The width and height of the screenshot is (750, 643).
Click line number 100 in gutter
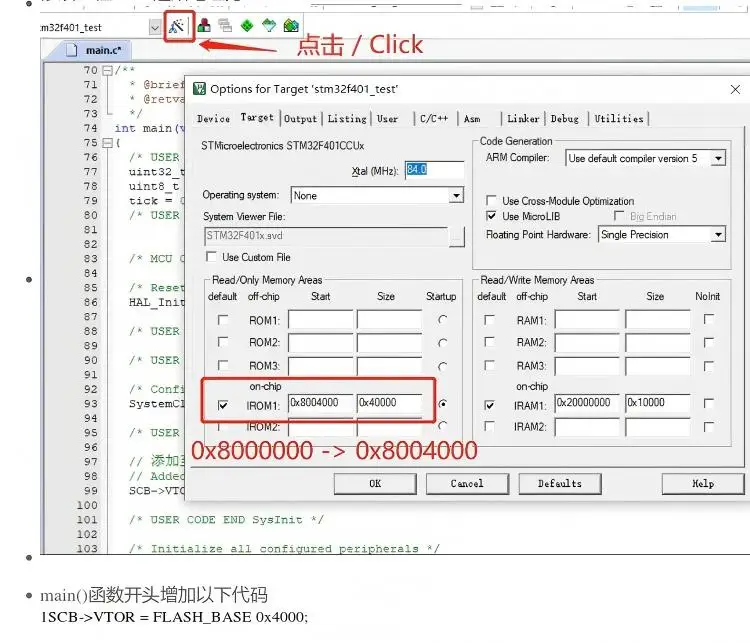[x=87, y=505]
